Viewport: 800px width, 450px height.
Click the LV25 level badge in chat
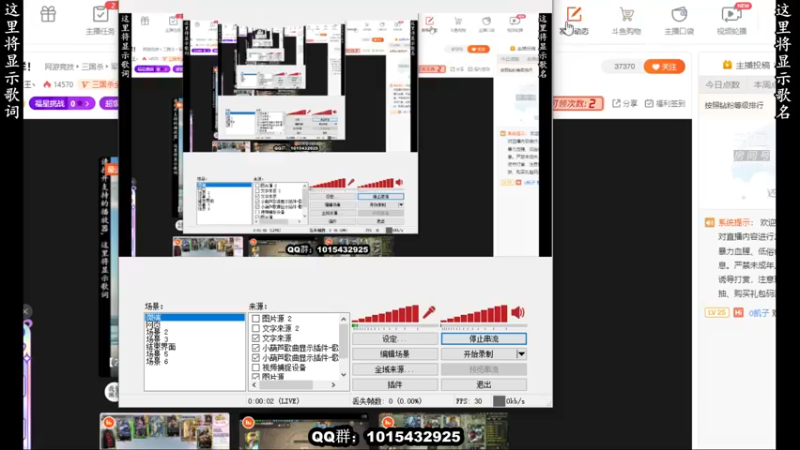point(717,312)
